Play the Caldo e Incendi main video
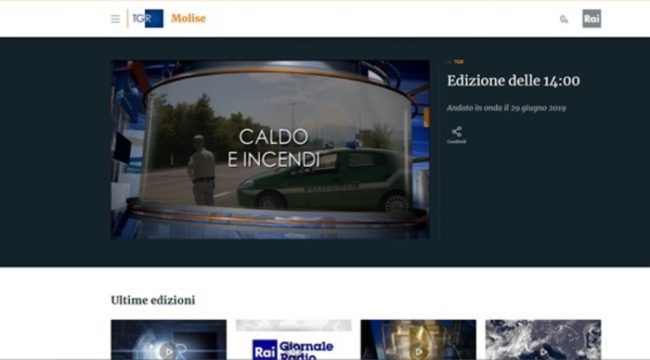650x360 pixels. coord(270,149)
